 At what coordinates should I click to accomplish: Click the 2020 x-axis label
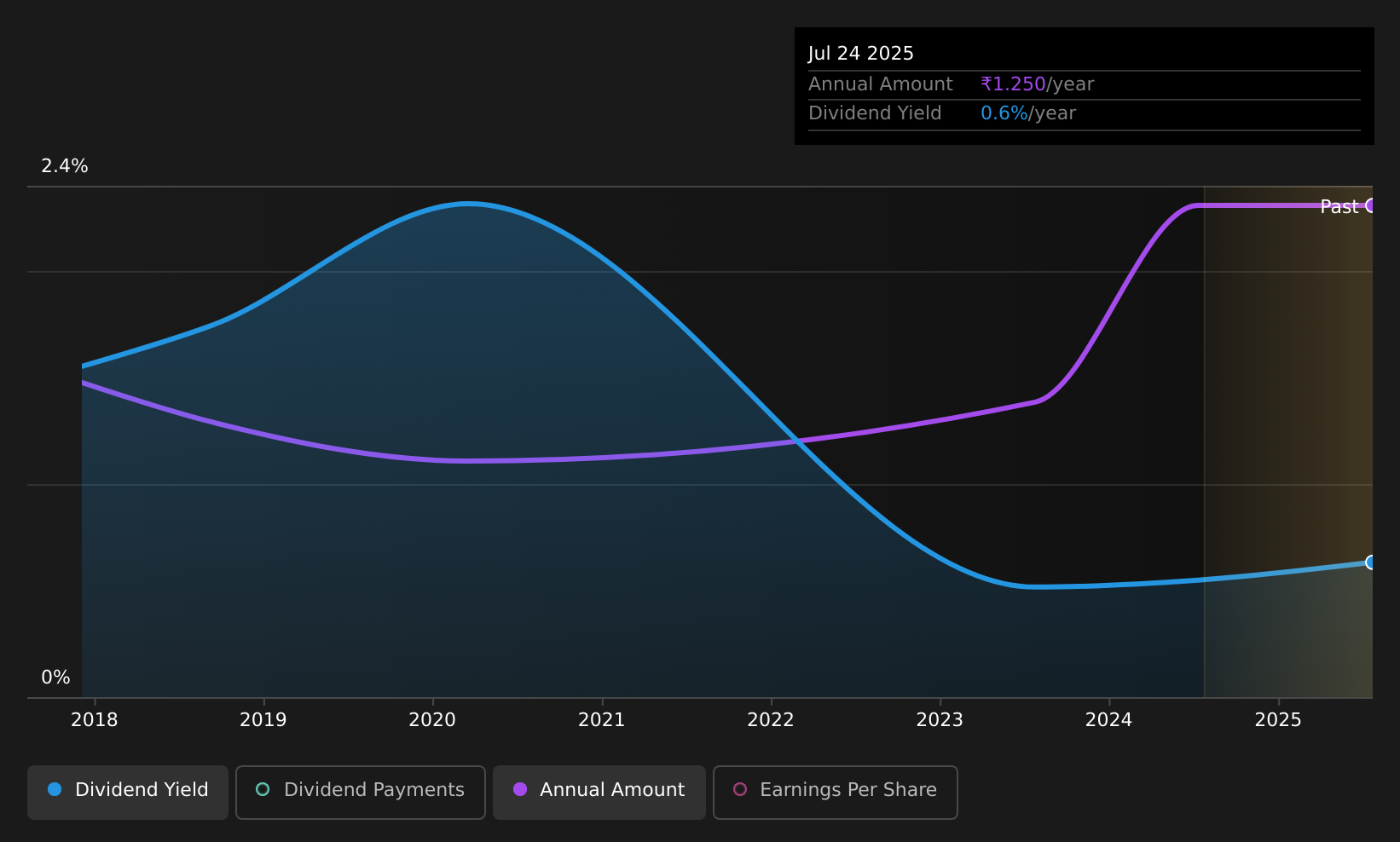pos(432,720)
